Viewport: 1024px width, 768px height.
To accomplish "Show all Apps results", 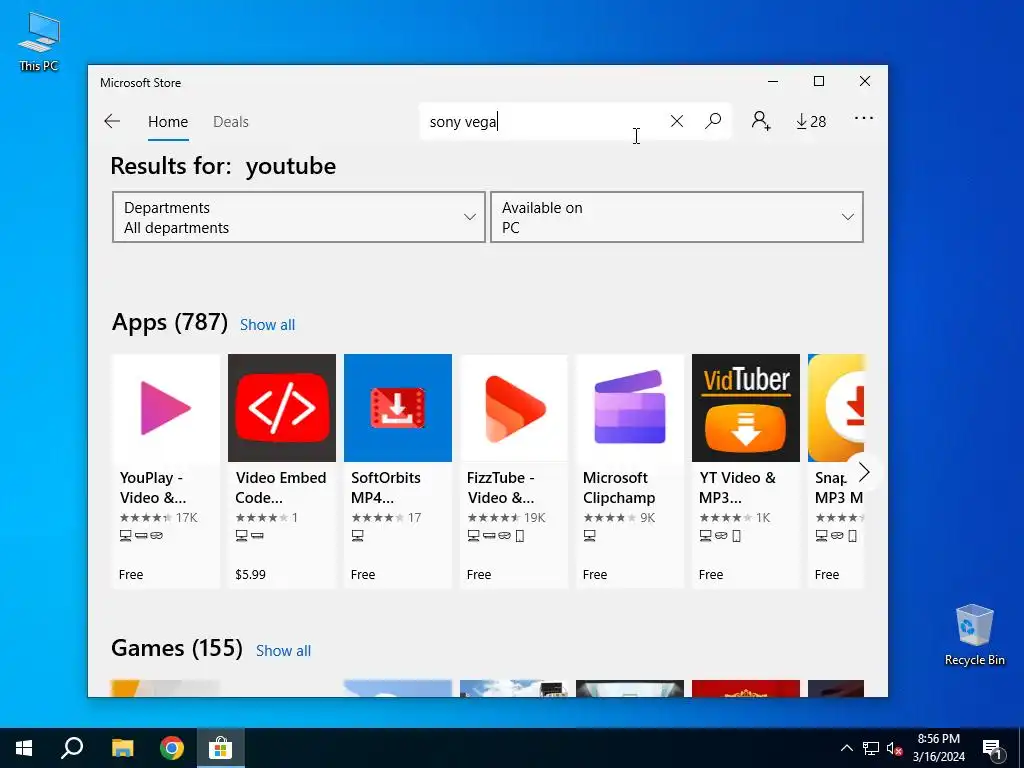I will click(x=267, y=325).
